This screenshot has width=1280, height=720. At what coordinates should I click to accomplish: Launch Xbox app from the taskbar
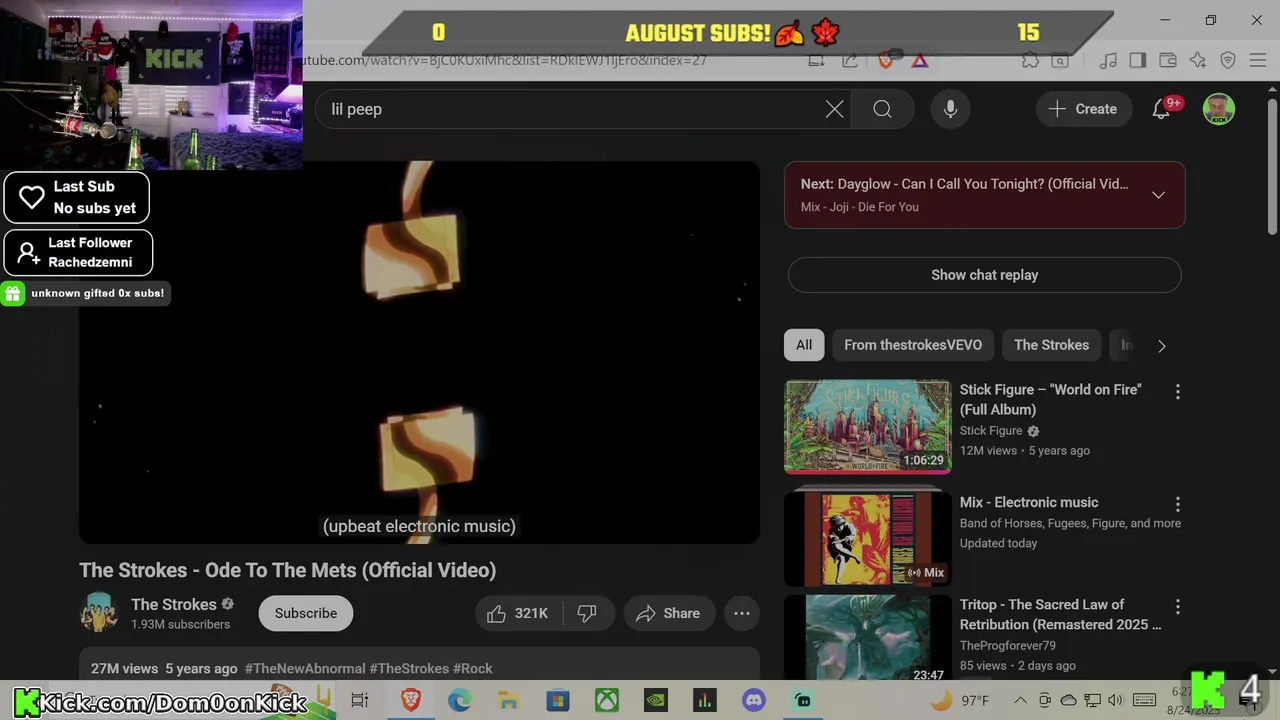607,701
